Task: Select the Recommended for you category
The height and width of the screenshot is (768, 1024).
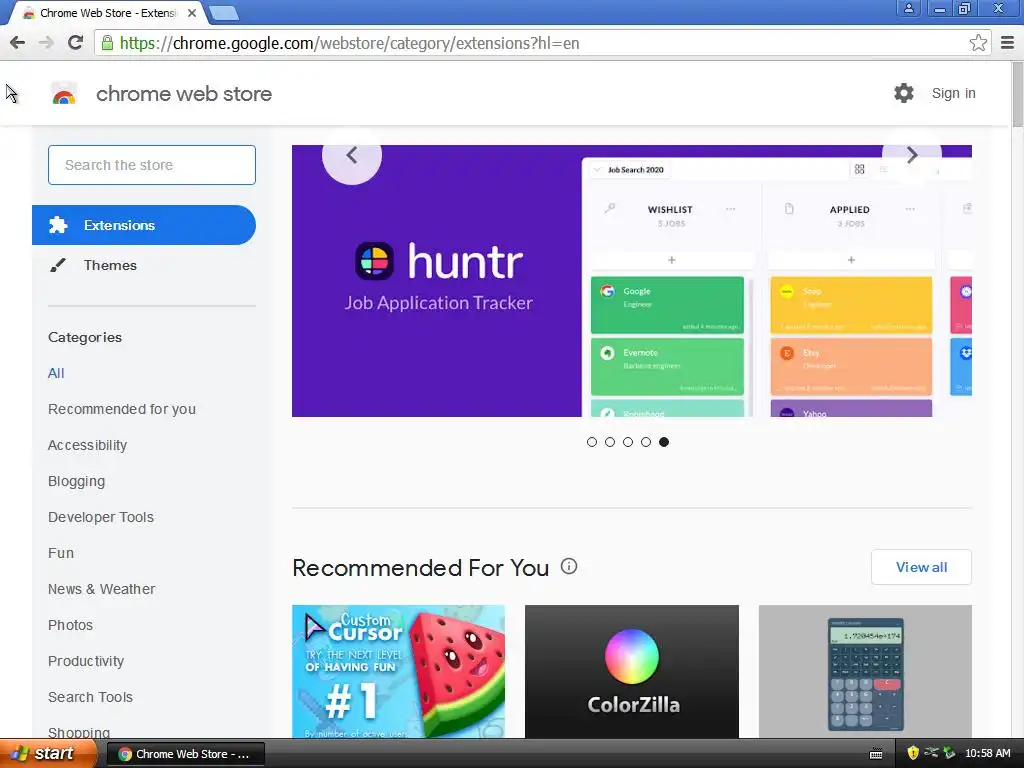Action: click(x=121, y=409)
